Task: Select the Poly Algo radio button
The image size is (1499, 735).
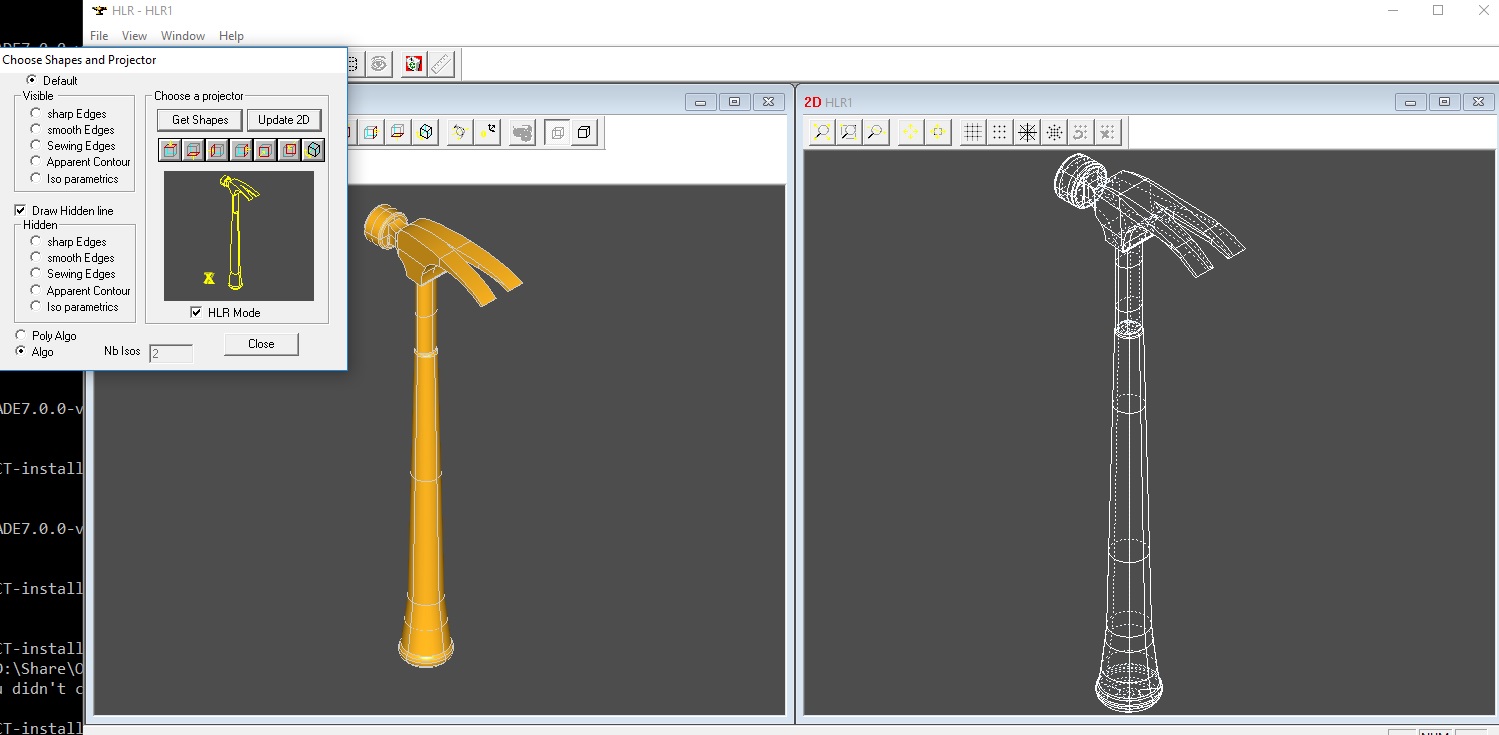Action: [x=21, y=336]
